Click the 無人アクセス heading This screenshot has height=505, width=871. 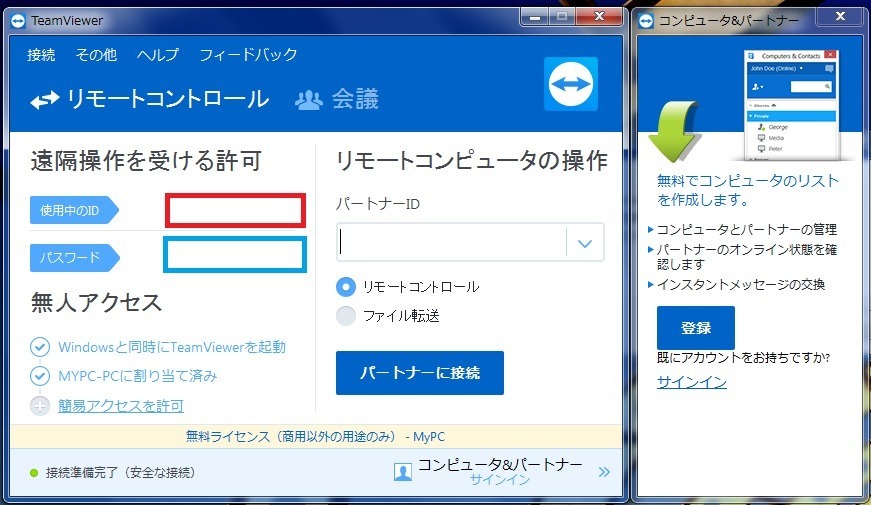coord(96,303)
